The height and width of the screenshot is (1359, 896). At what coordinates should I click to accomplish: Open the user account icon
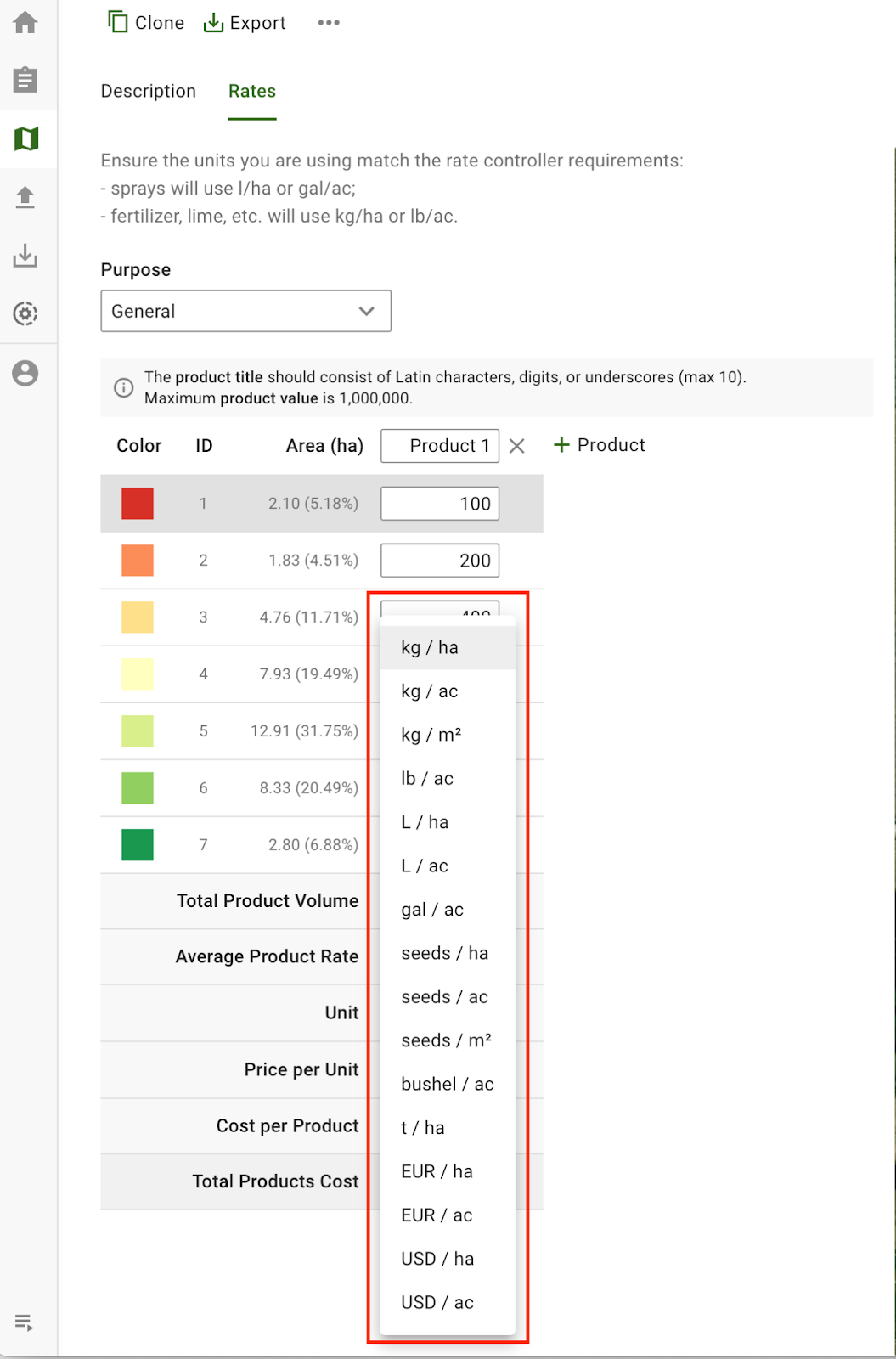[25, 373]
